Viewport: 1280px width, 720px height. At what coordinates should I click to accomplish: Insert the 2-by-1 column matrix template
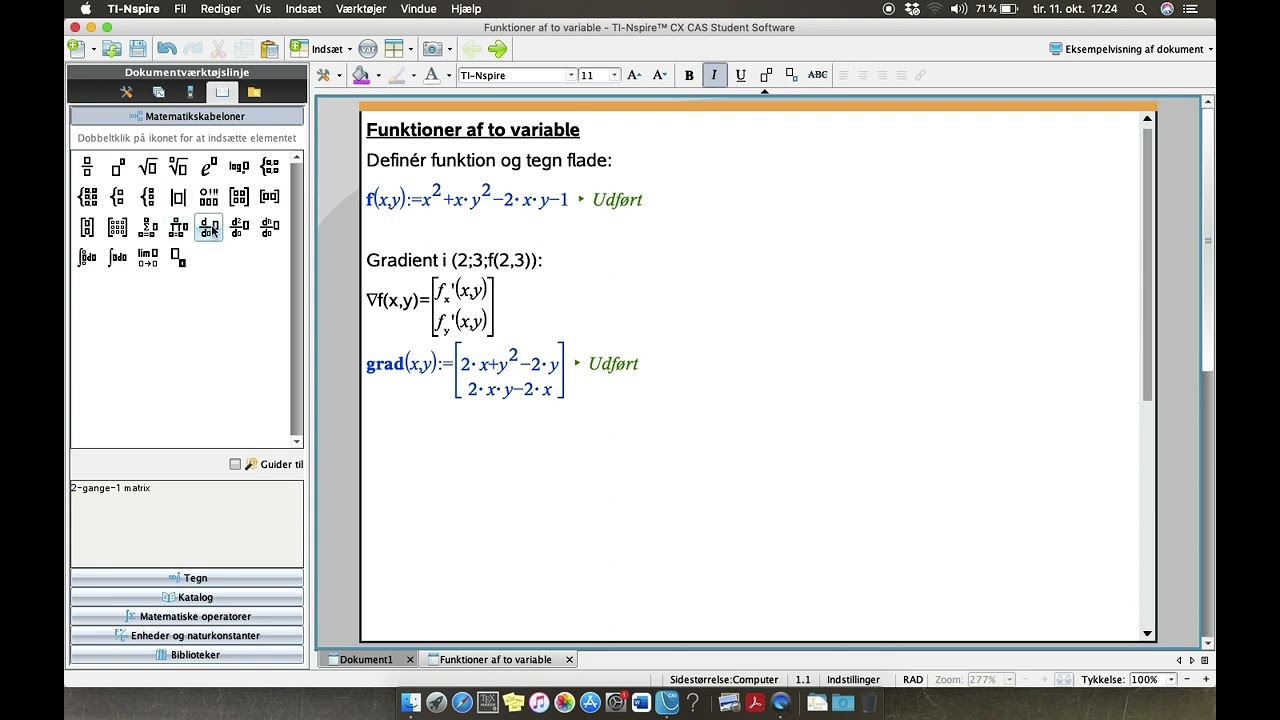pos(87,228)
